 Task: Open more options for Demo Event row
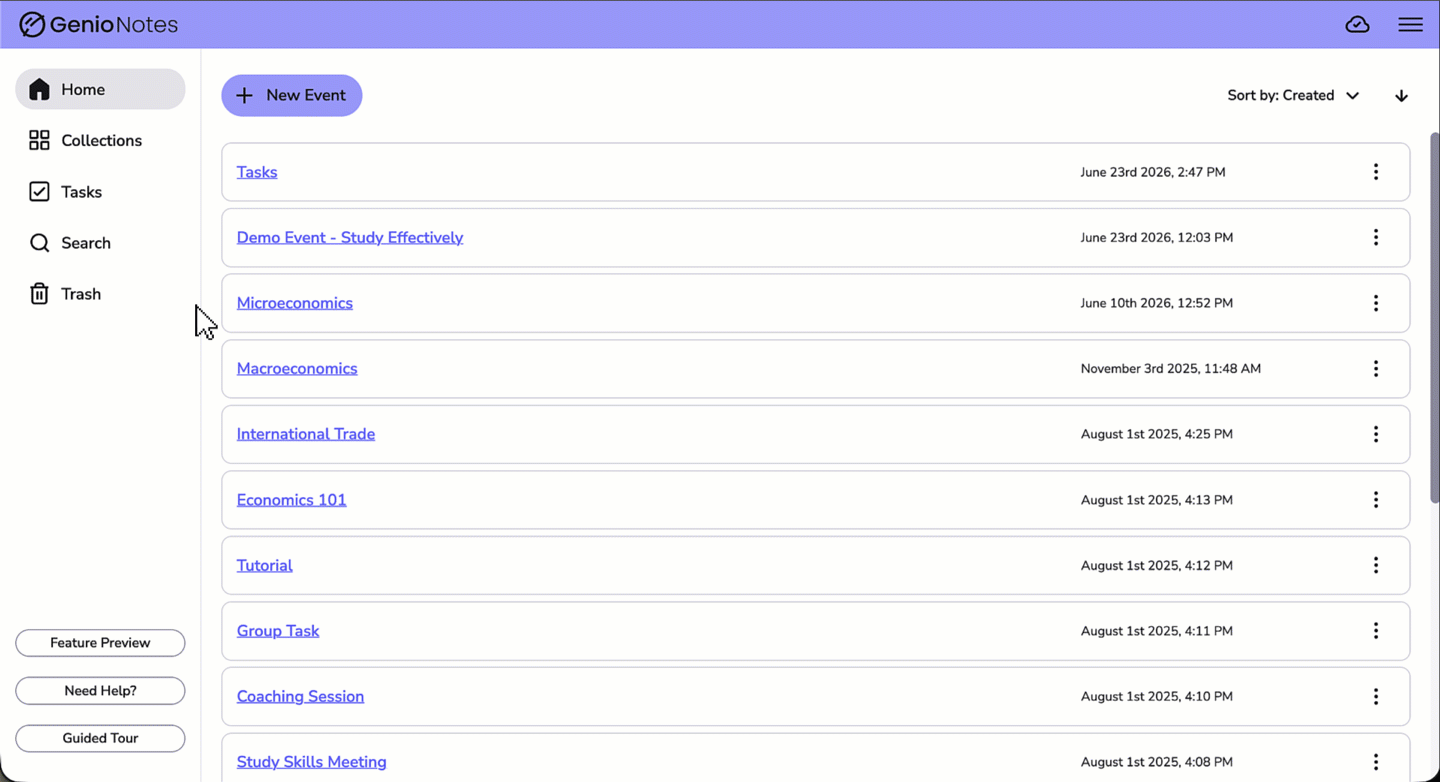[1376, 237]
